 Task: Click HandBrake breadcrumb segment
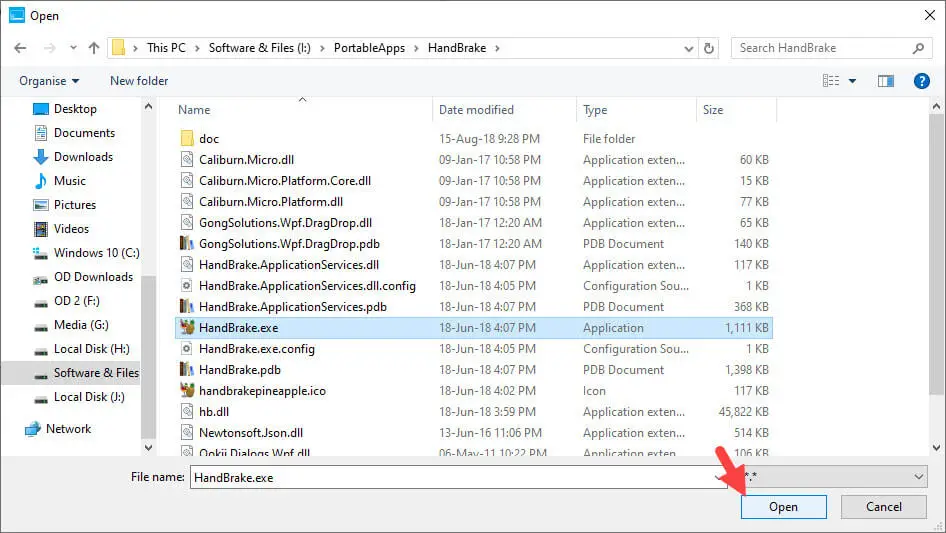point(457,48)
